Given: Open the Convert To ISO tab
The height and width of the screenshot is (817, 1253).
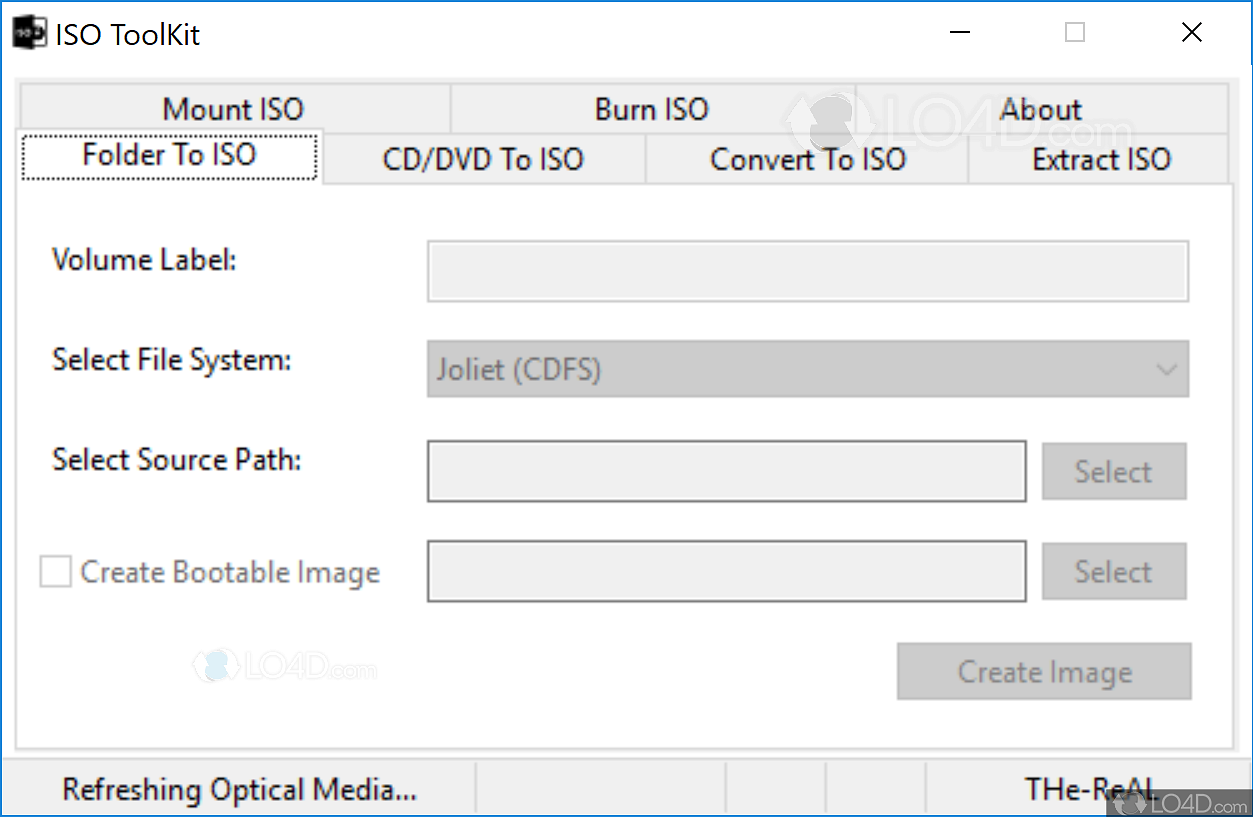Looking at the screenshot, I should tap(807, 160).
